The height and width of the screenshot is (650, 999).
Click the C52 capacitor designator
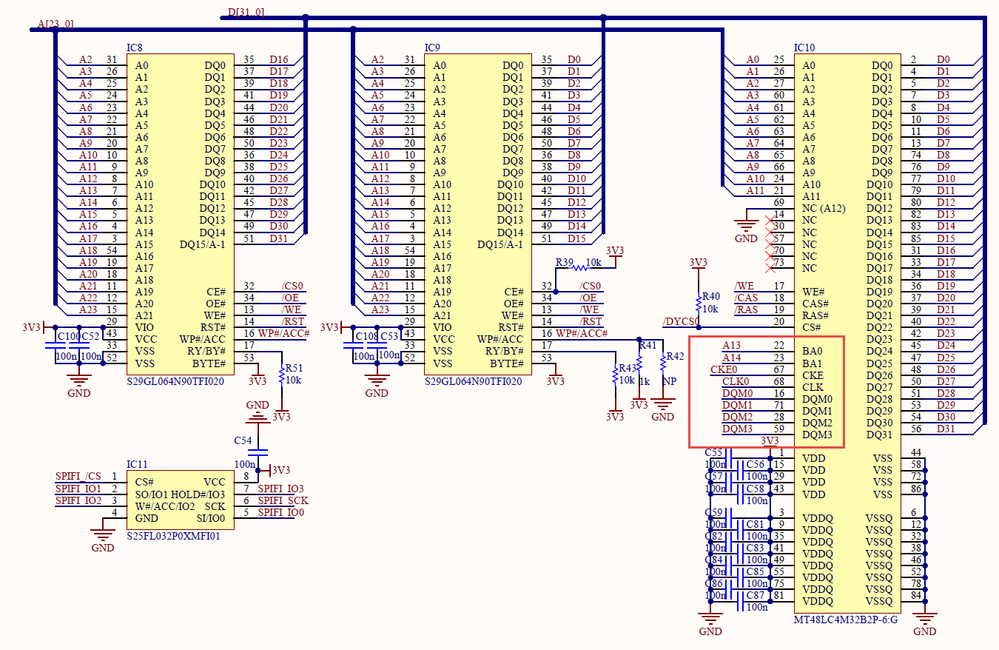tap(90, 336)
